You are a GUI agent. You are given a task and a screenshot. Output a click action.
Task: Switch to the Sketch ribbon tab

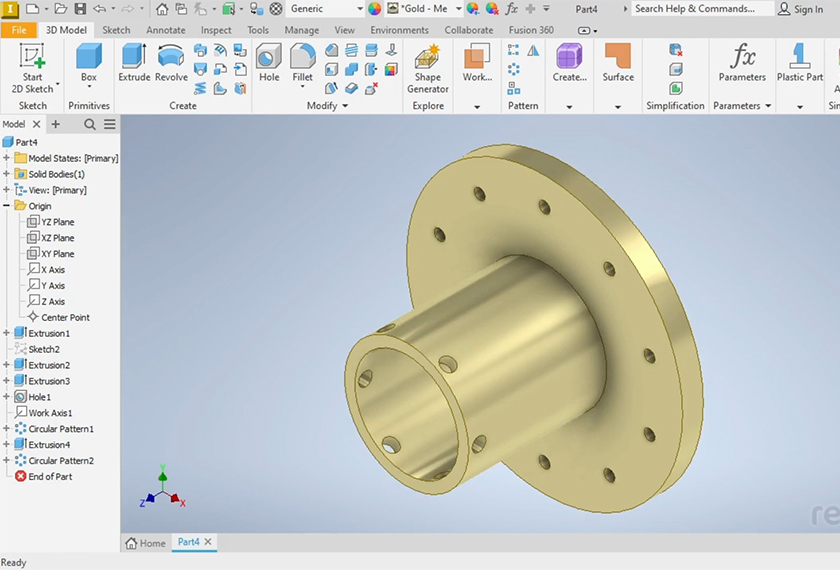tap(116, 30)
